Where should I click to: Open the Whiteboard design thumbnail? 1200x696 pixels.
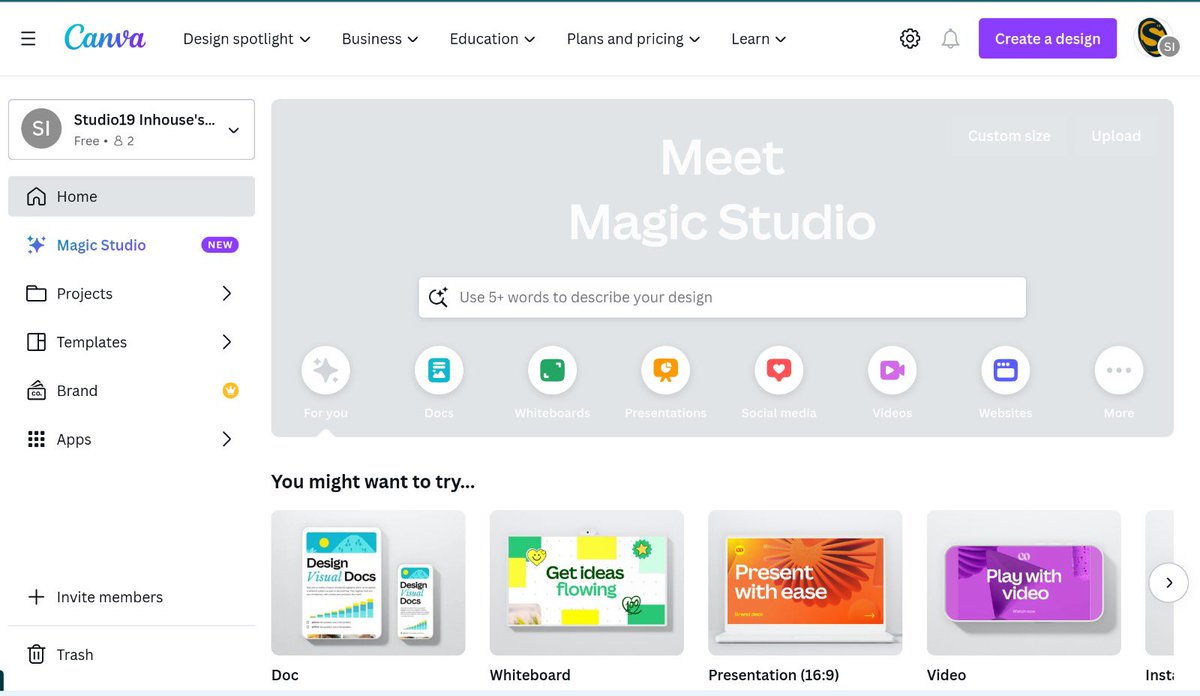587,583
